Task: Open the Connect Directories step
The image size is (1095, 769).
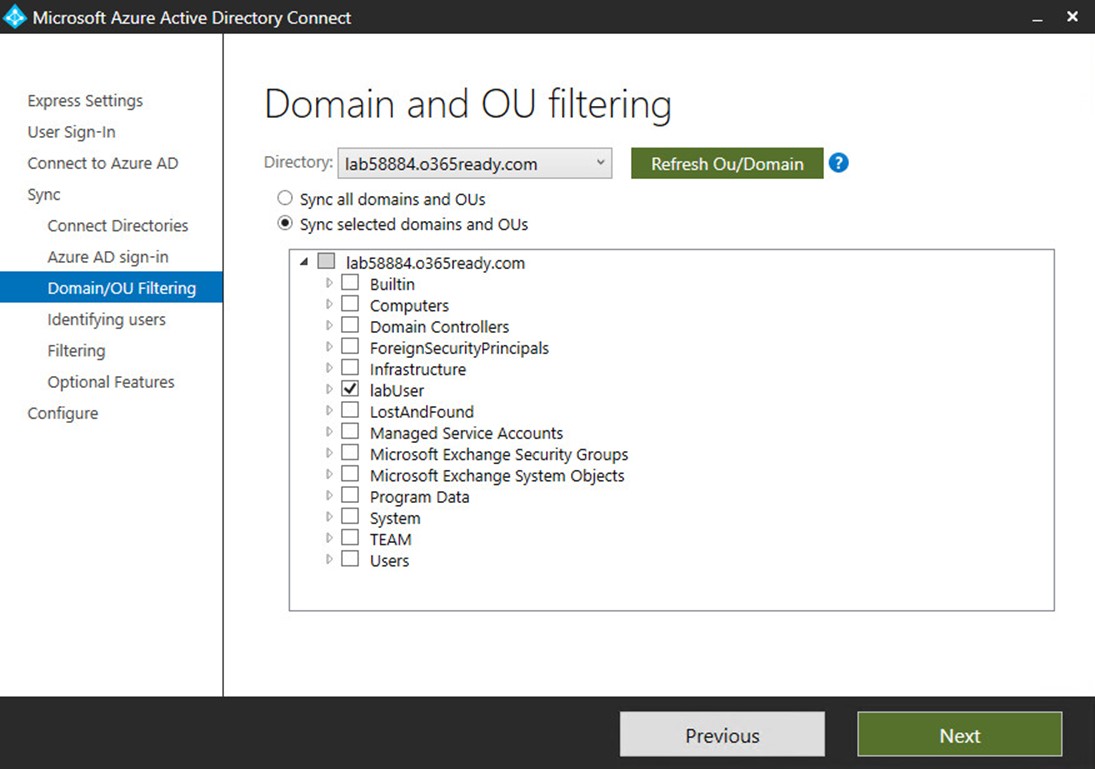Action: click(x=118, y=226)
